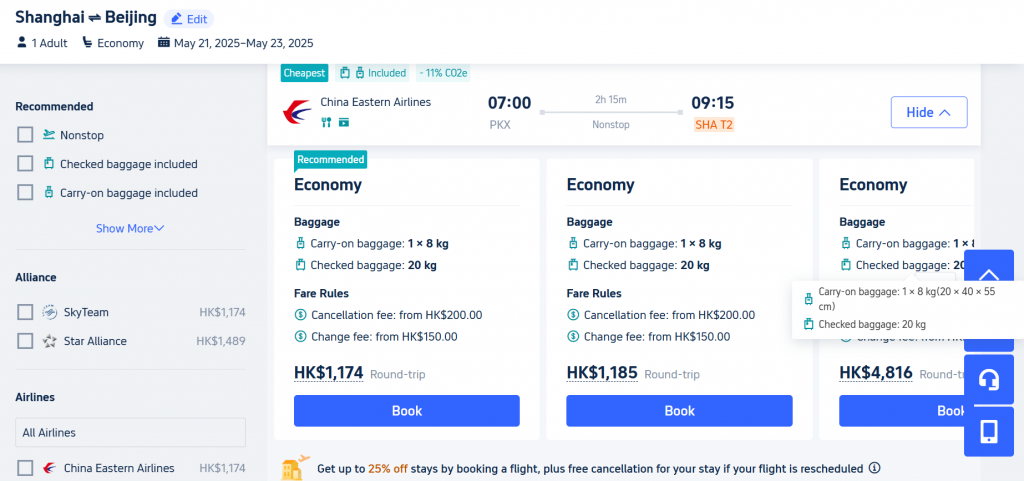1024x481 pixels.
Task: Open customer support headset icon
Action: point(989,379)
